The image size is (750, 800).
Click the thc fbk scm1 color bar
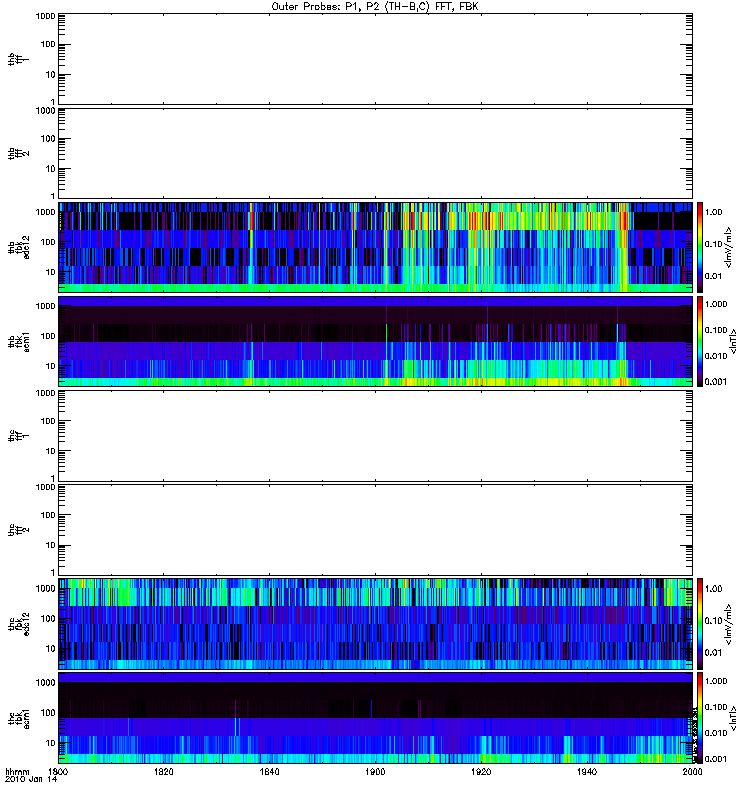pos(700,718)
